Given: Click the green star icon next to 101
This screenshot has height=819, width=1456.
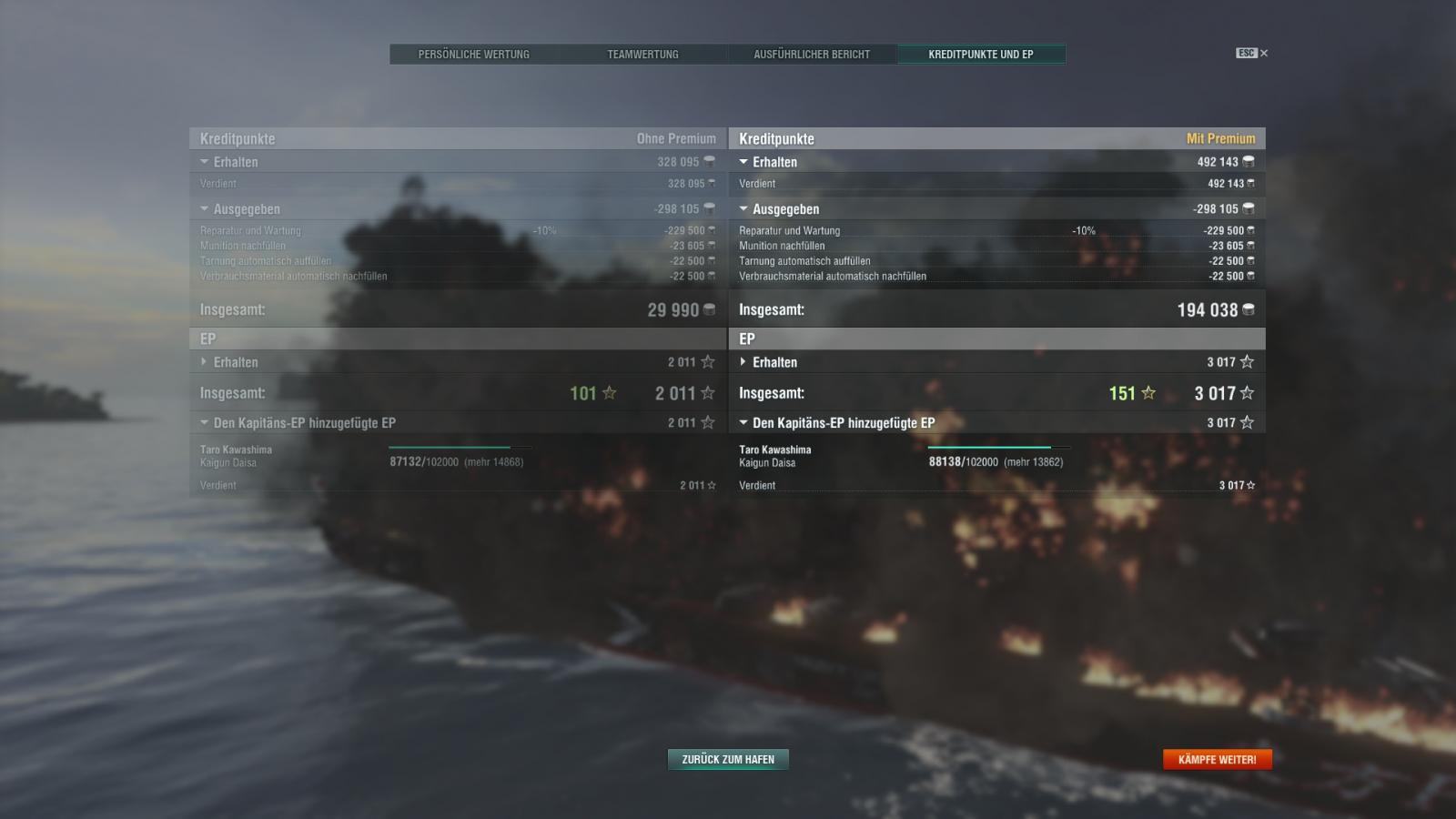Looking at the screenshot, I should click(x=610, y=393).
